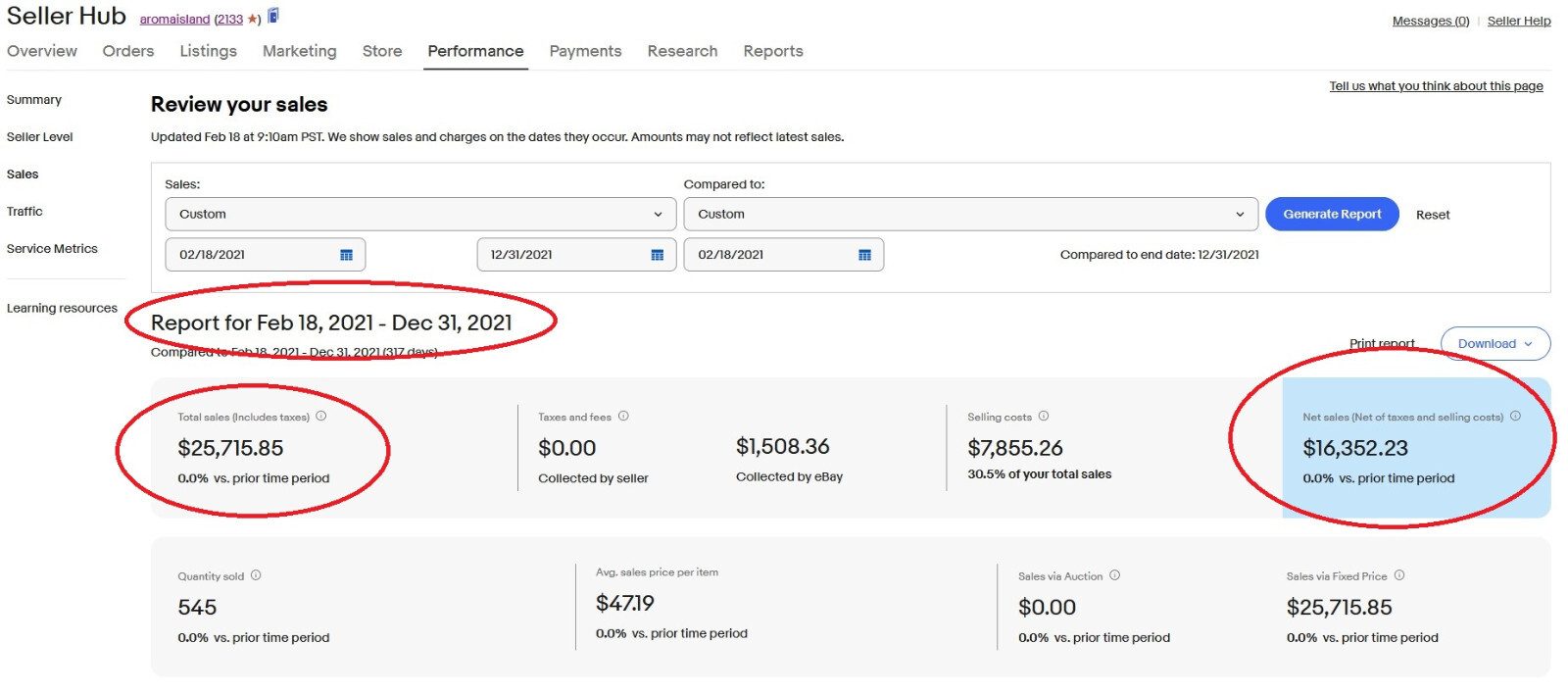
Task: Click the Quantity sold value 545
Action: pyautogui.click(x=197, y=608)
